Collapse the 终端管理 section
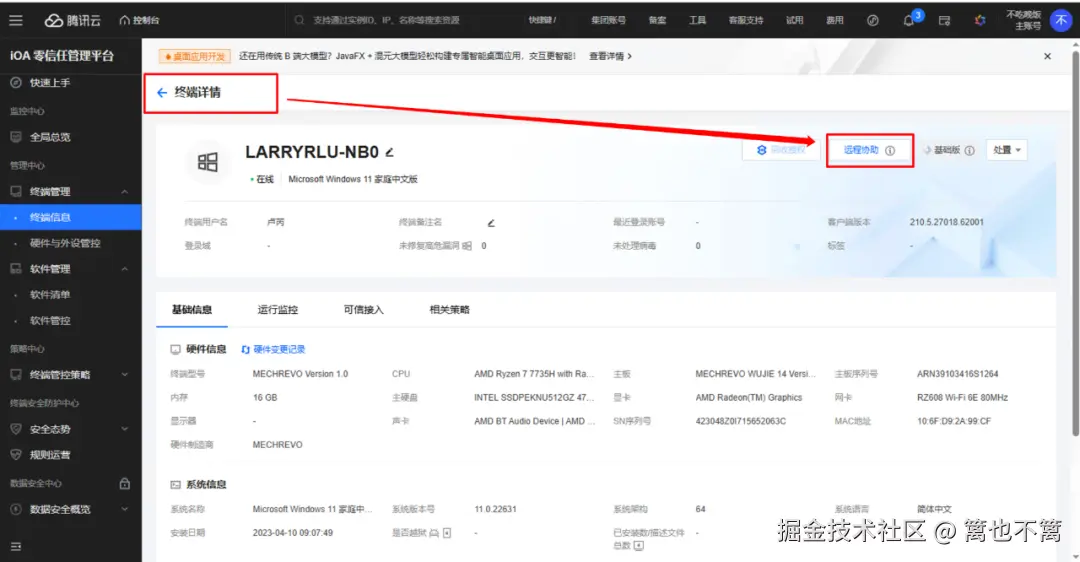 [125, 191]
